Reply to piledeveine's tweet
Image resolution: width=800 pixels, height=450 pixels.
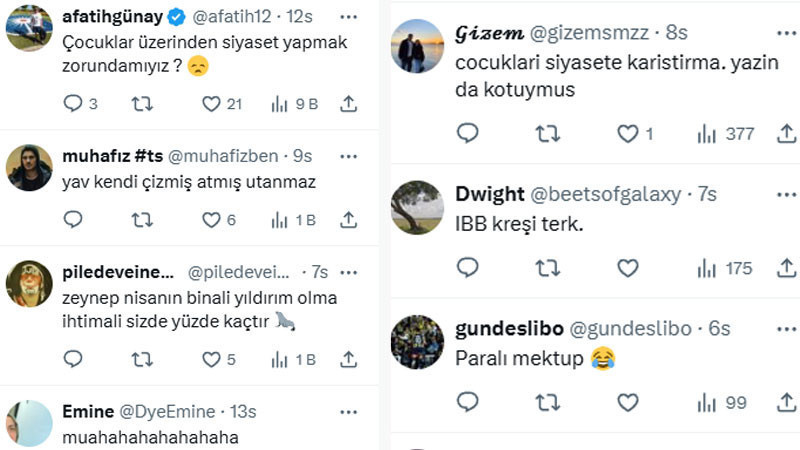coord(72,360)
